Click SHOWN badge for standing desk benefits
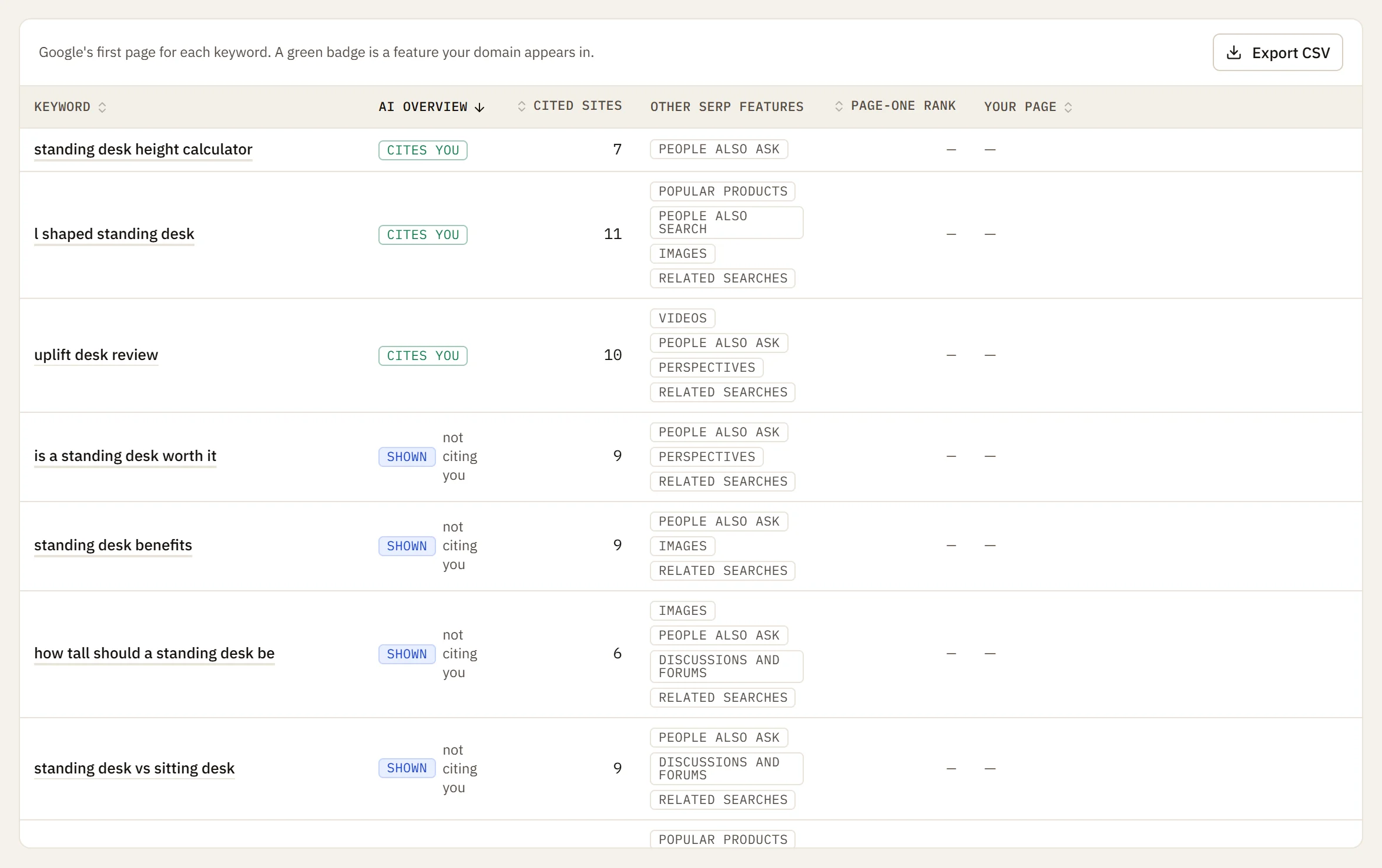This screenshot has height=868, width=1382. (407, 546)
